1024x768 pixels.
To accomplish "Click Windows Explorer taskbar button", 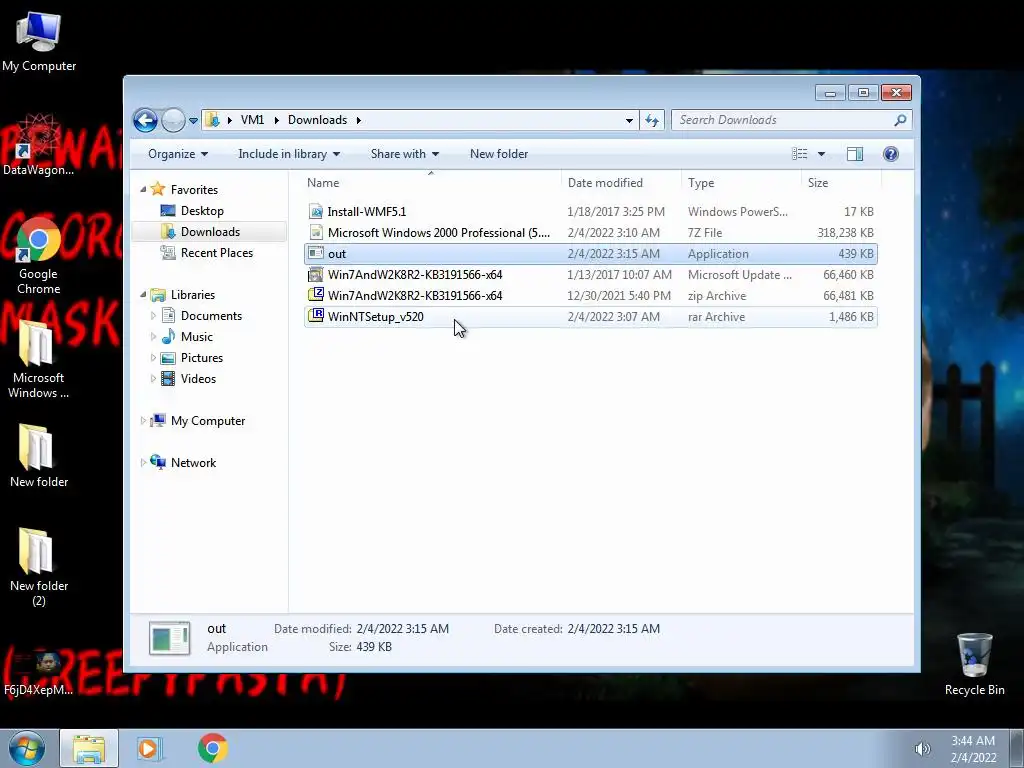I will pyautogui.click(x=89, y=748).
